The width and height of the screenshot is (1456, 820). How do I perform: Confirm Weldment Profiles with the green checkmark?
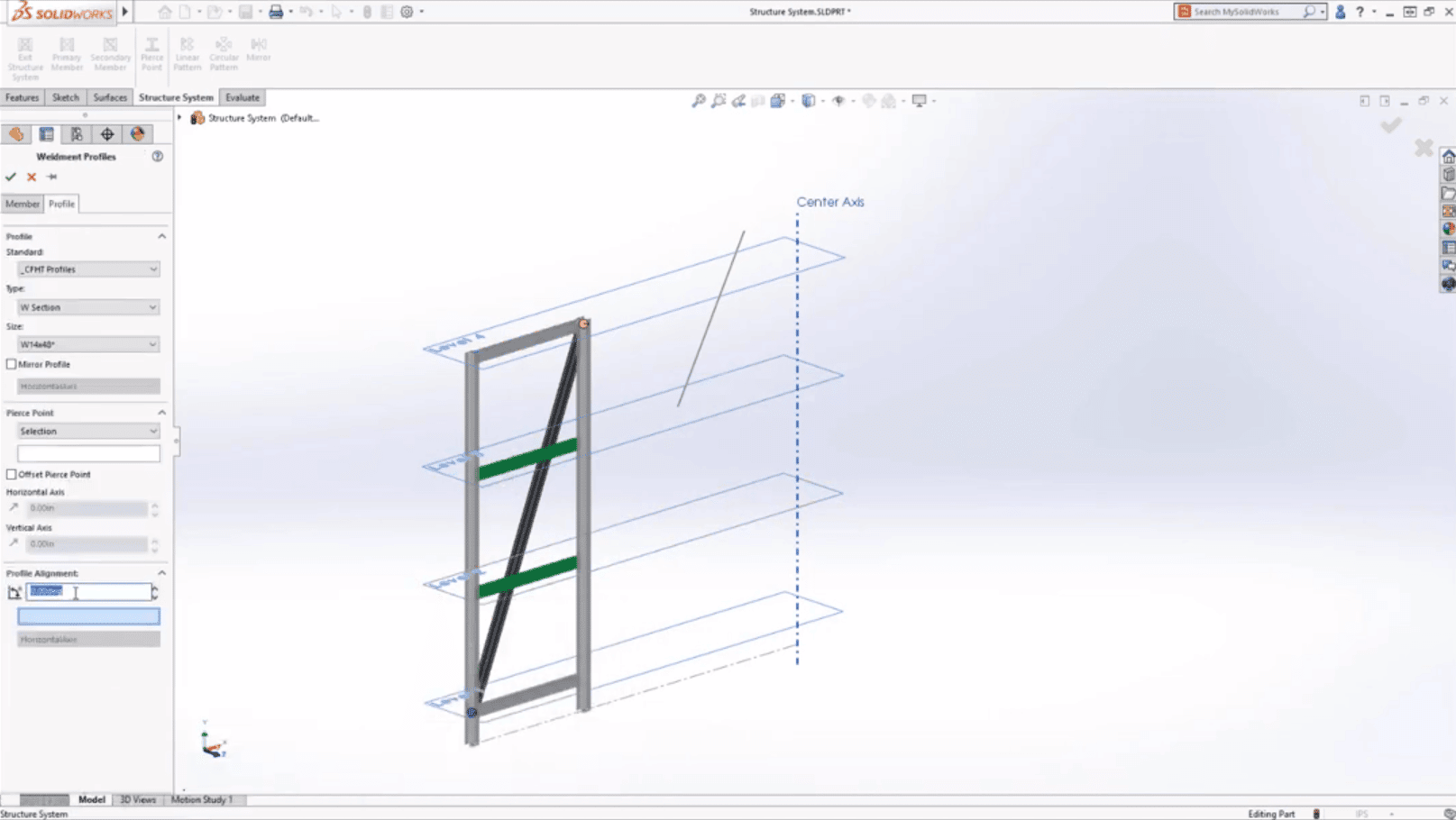click(x=11, y=177)
